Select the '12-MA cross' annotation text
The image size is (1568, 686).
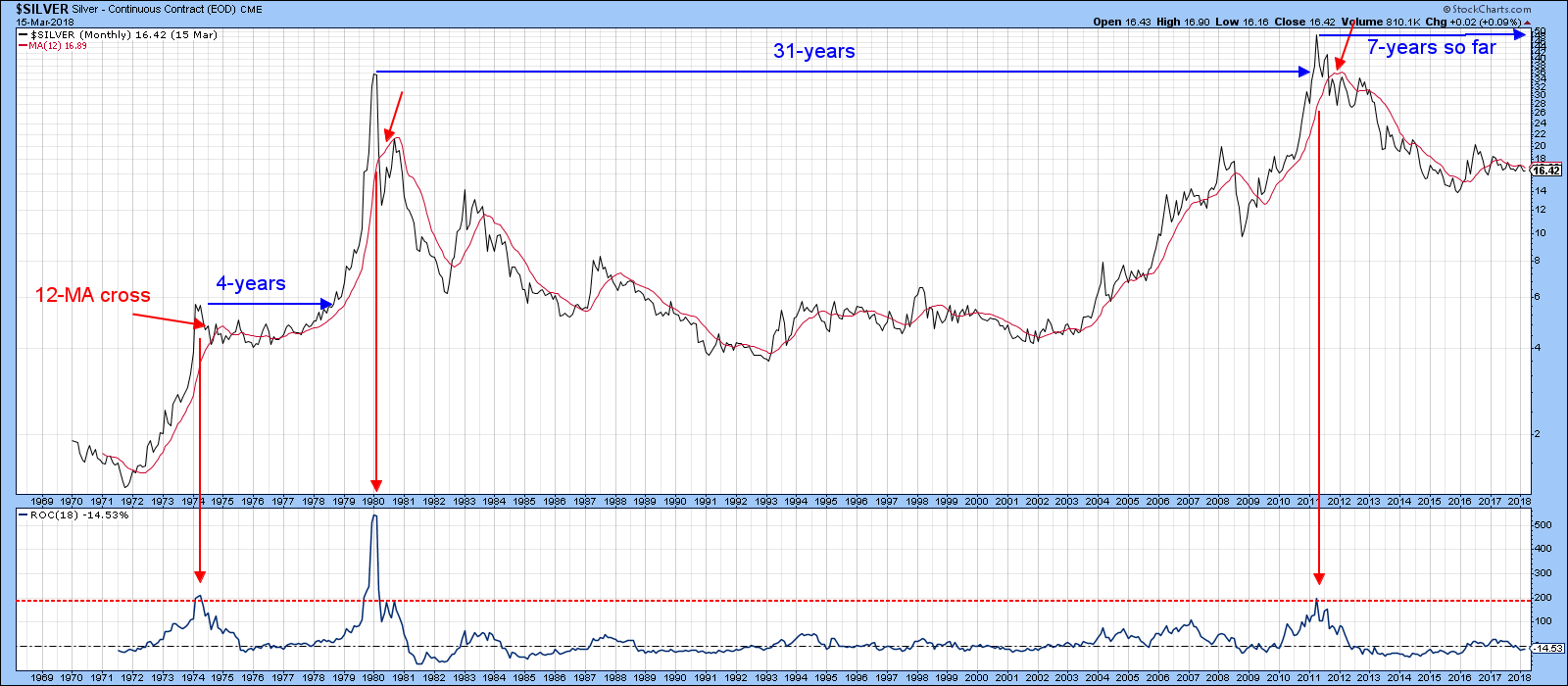93,295
